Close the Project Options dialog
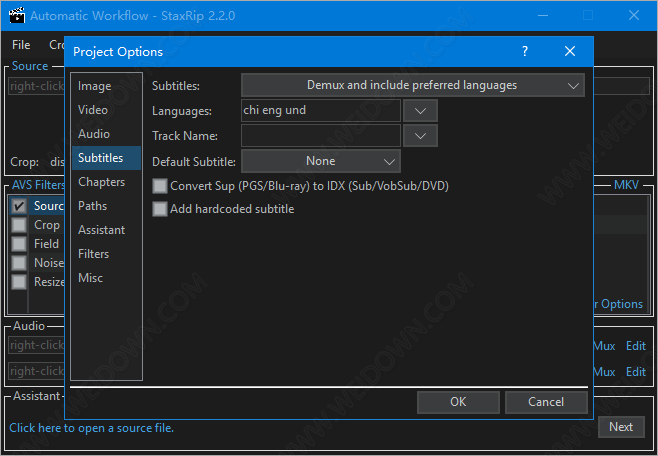 (570, 51)
